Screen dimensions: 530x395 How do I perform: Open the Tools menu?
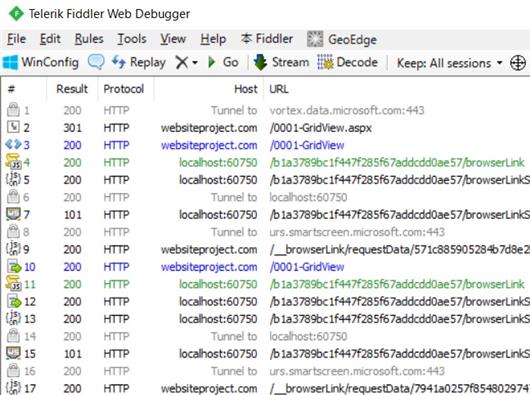click(131, 39)
